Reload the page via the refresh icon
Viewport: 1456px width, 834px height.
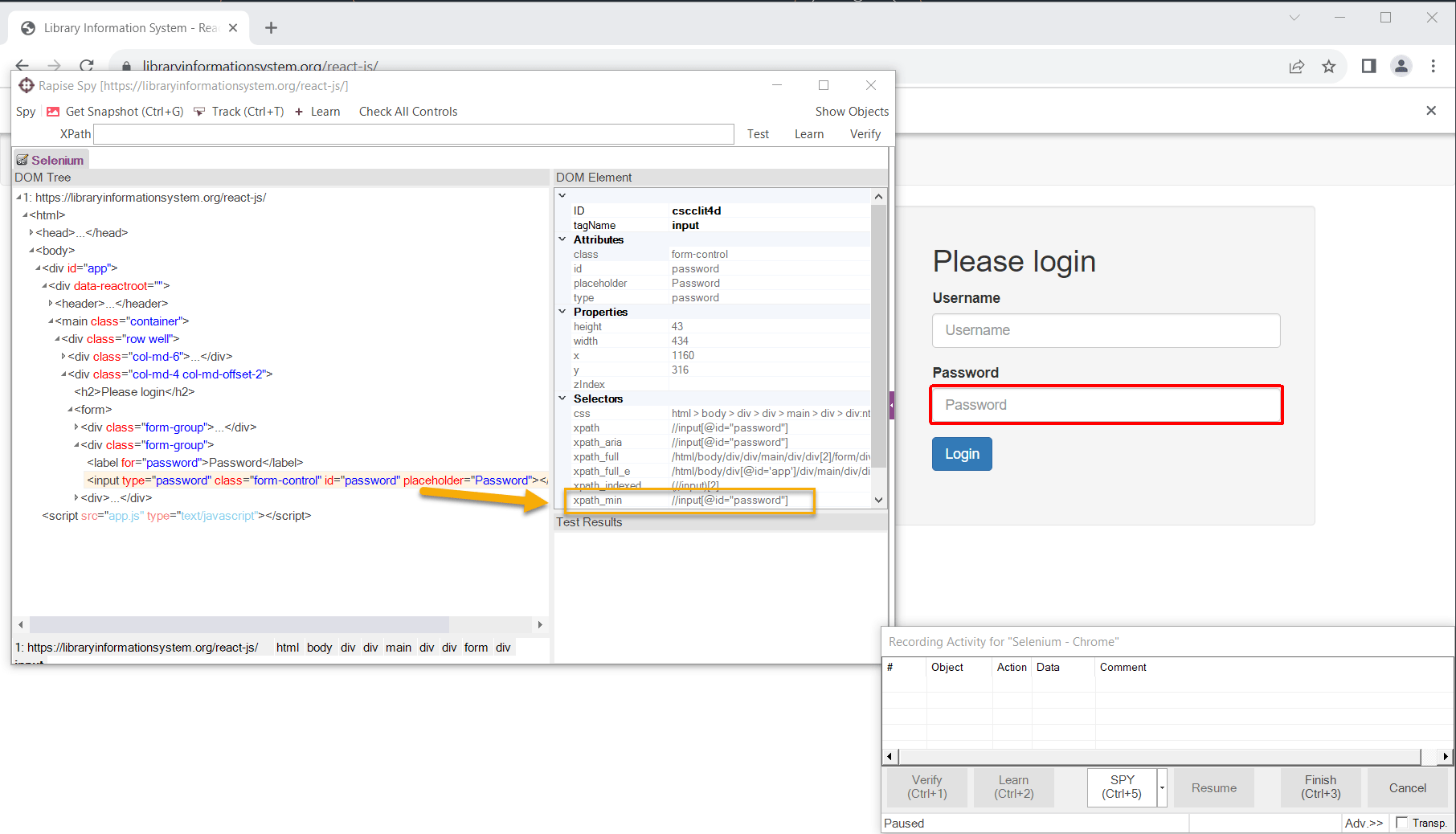click(x=87, y=65)
